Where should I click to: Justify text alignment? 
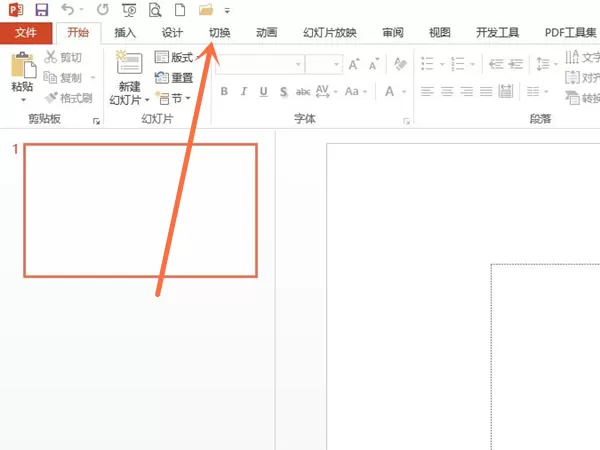coord(486,91)
